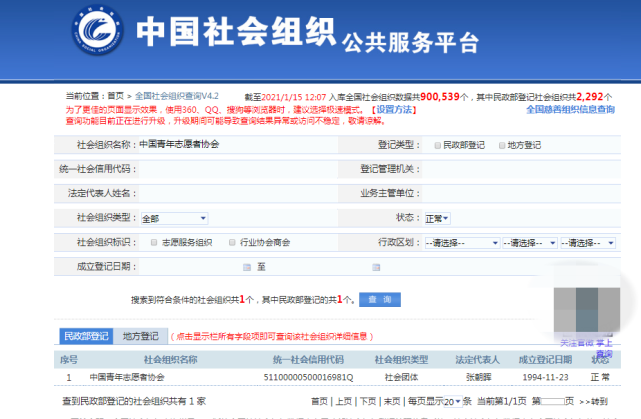This screenshot has width=641, height=419.
Task: Open 全国慈善组织信息查询 link
Action: click(570, 109)
